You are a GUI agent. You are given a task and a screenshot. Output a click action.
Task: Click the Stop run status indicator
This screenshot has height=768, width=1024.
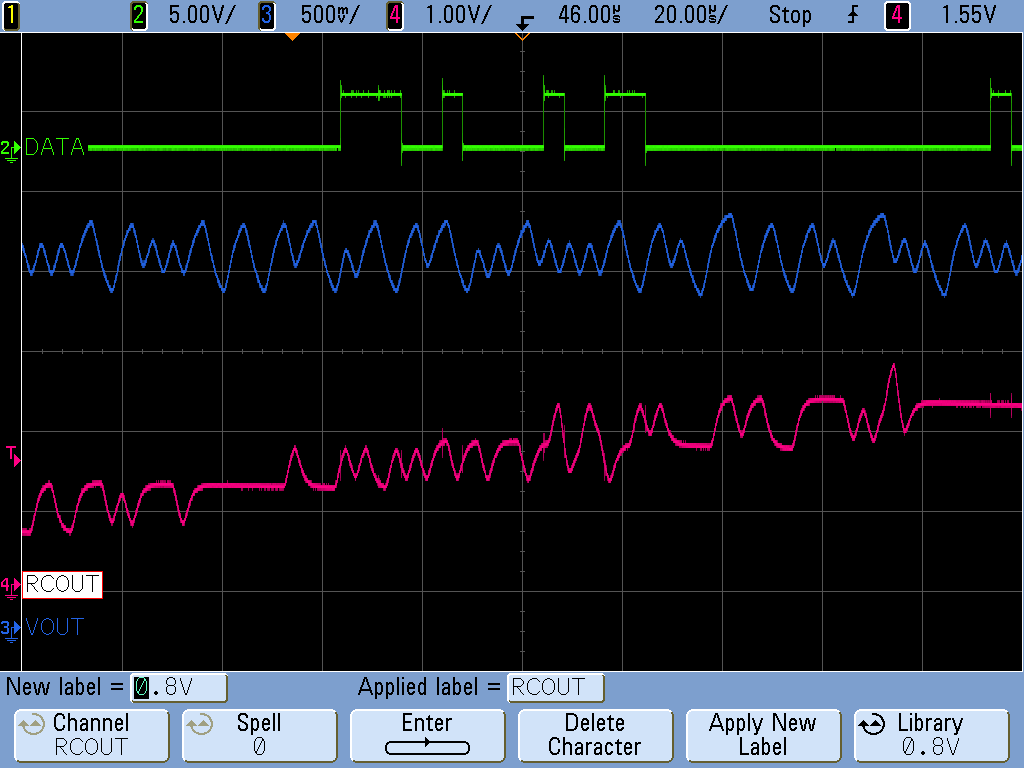pyautogui.click(x=790, y=15)
